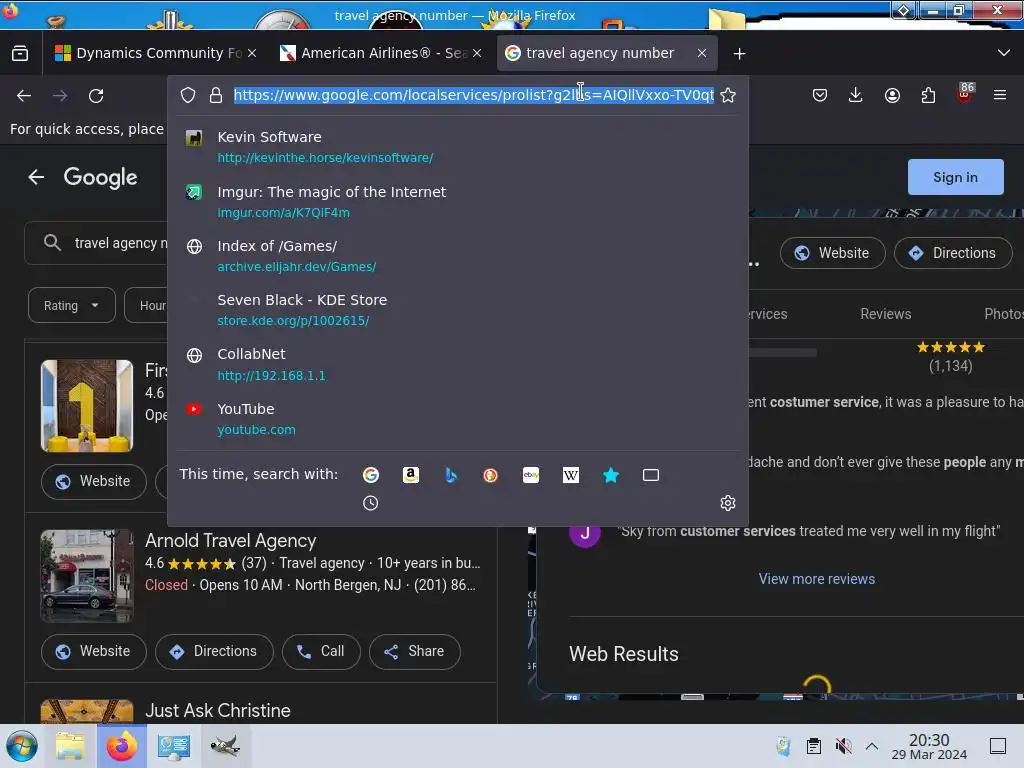Reload the current page
The height and width of the screenshot is (768, 1024).
(96, 96)
